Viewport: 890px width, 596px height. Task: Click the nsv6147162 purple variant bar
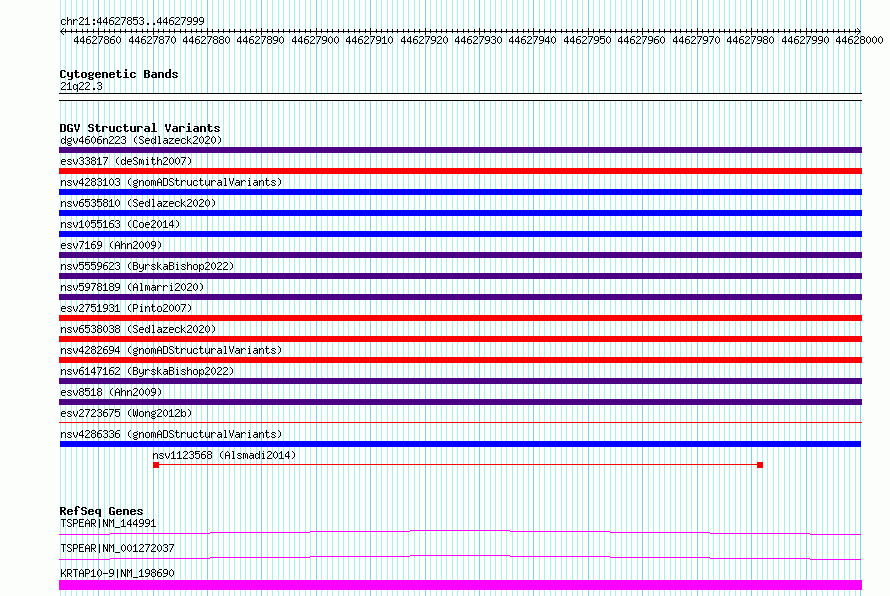pyautogui.click(x=460, y=381)
